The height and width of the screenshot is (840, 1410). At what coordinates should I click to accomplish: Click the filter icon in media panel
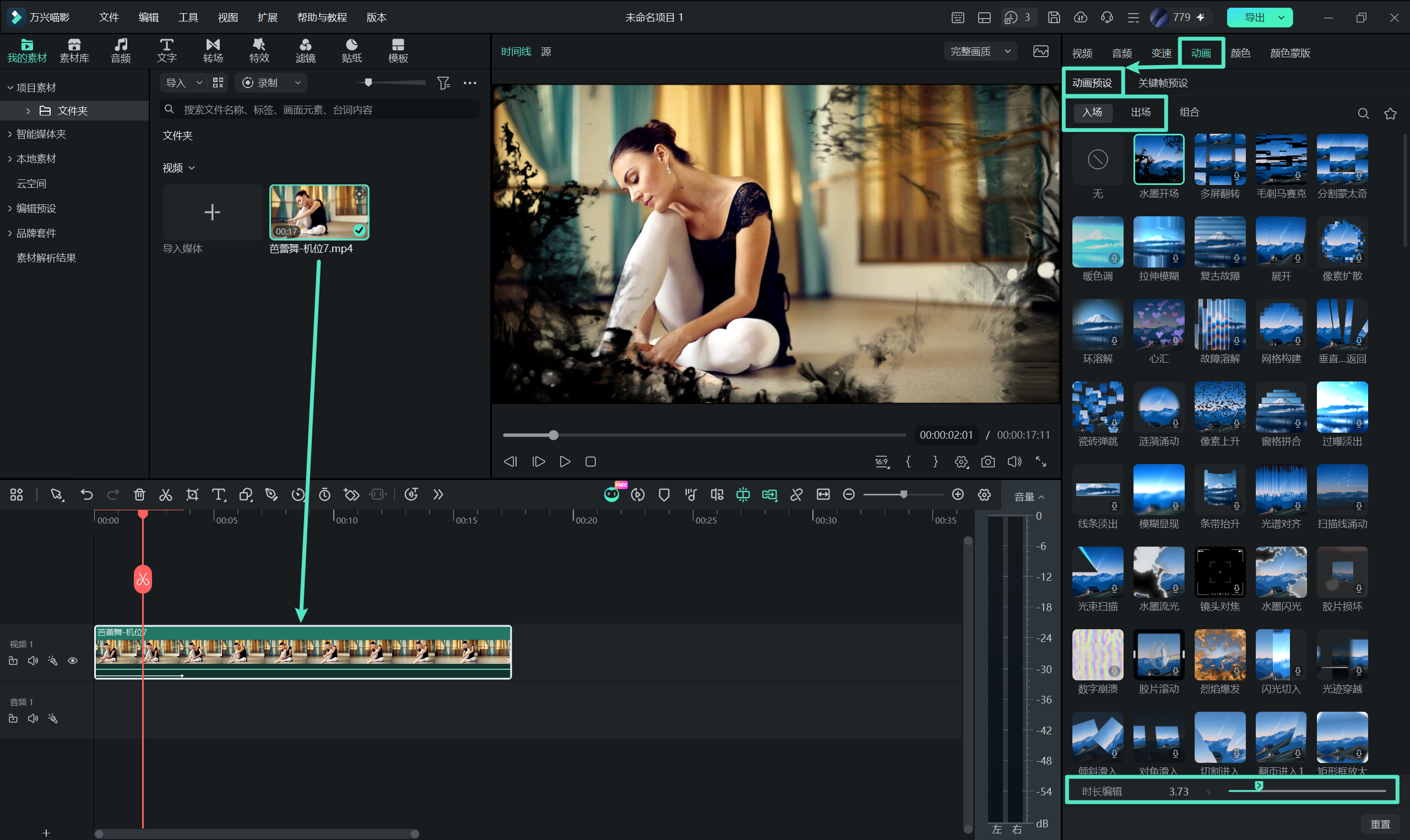click(443, 83)
